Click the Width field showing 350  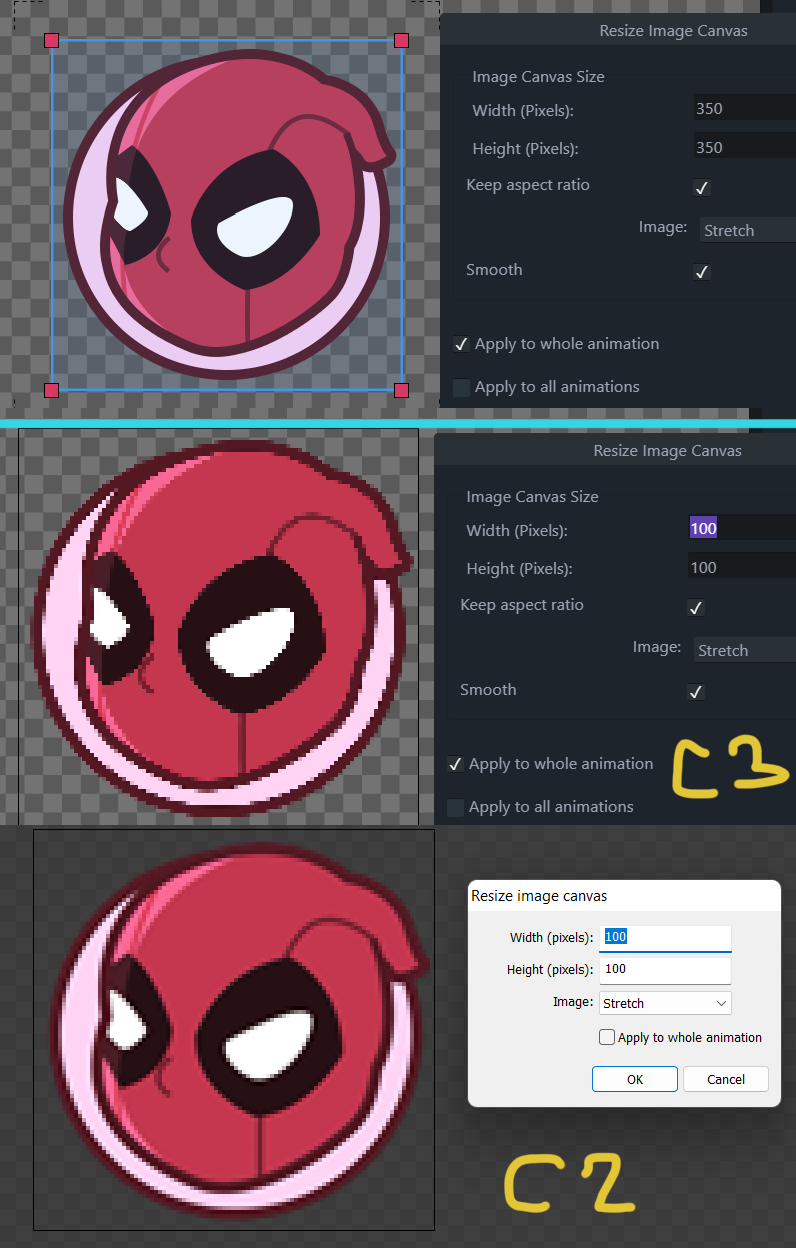tap(744, 108)
